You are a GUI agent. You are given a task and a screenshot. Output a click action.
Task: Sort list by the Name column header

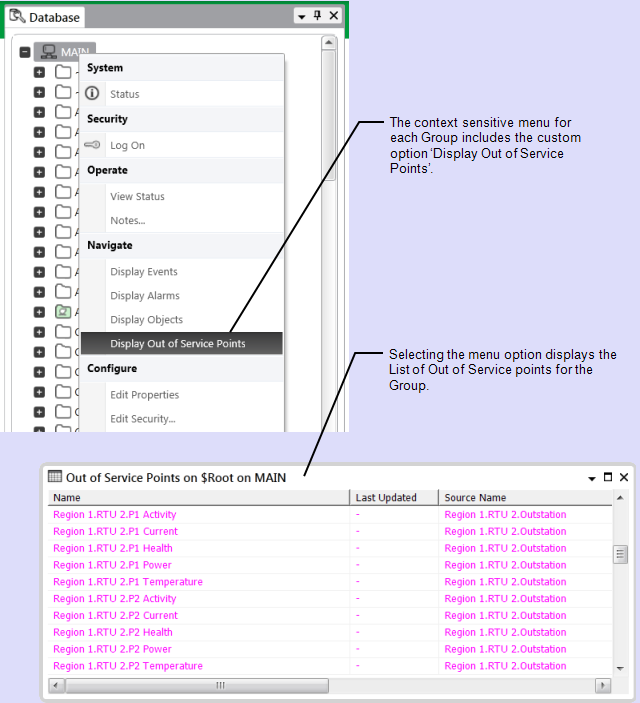(200, 497)
